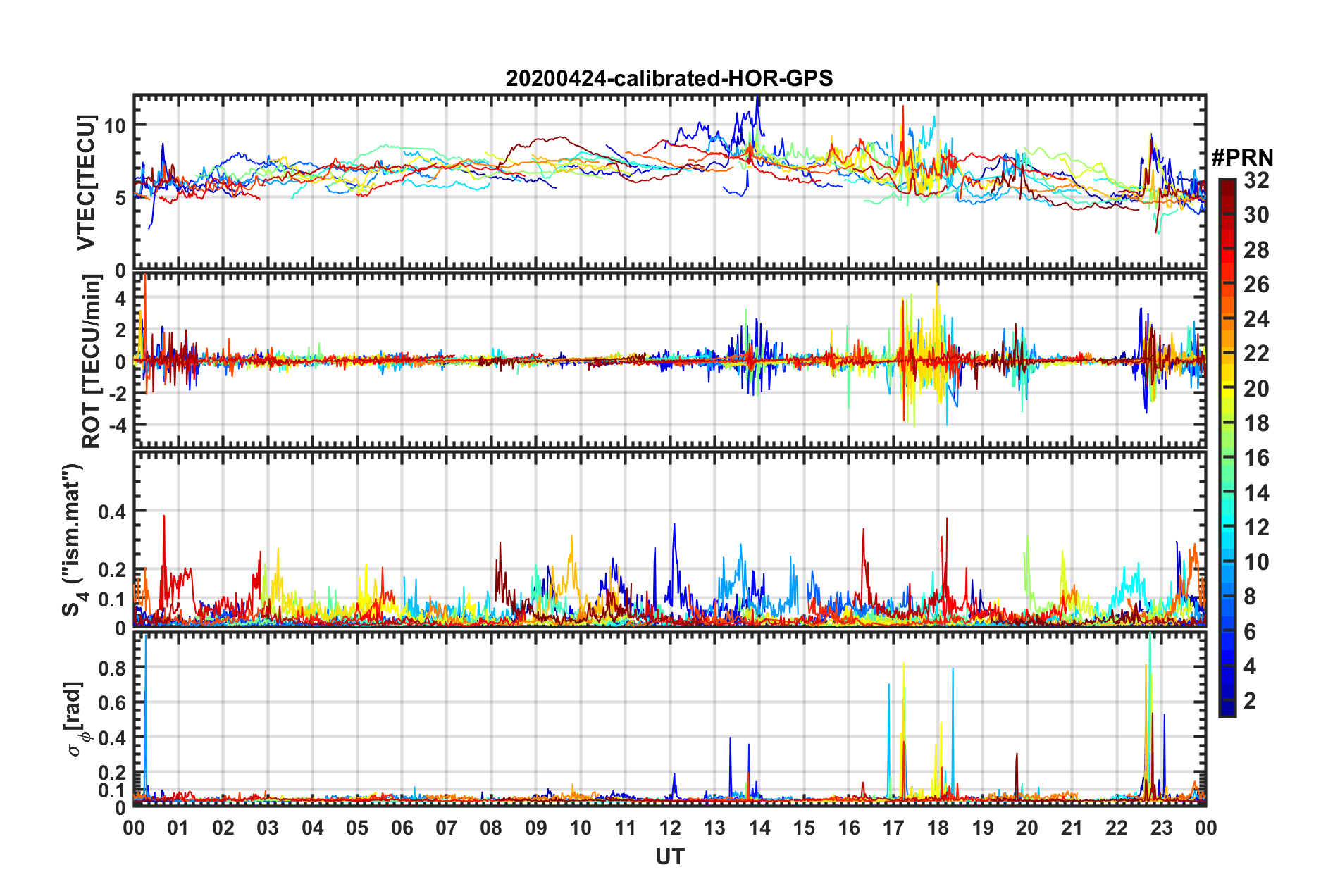The width and height of the screenshot is (1340, 896).
Task: Select UT axis hour label "12"
Action: pyautogui.click(x=670, y=828)
